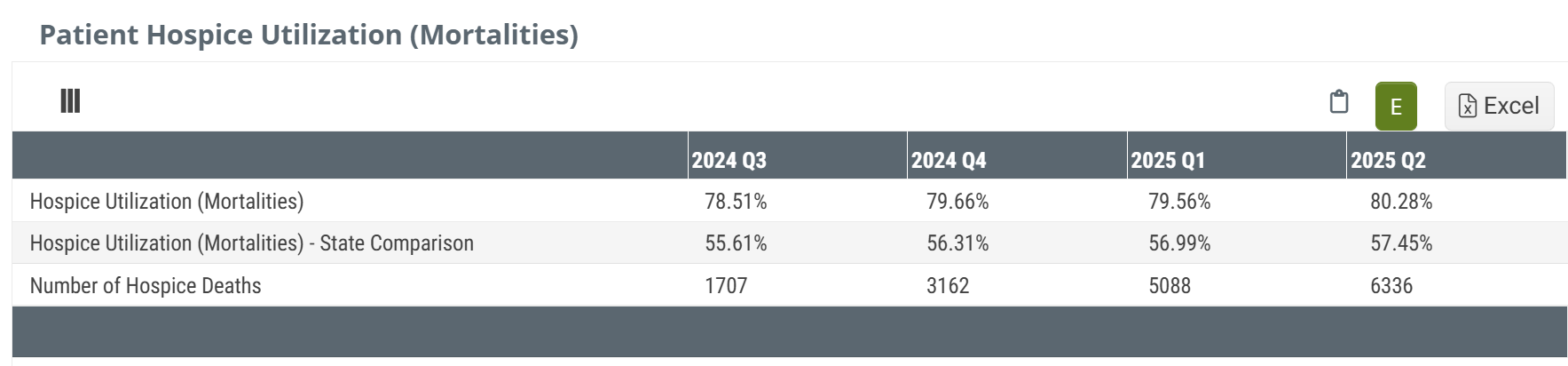Select the 6336 deaths cell
Screen dimensions: 1568x366
tap(1391, 286)
